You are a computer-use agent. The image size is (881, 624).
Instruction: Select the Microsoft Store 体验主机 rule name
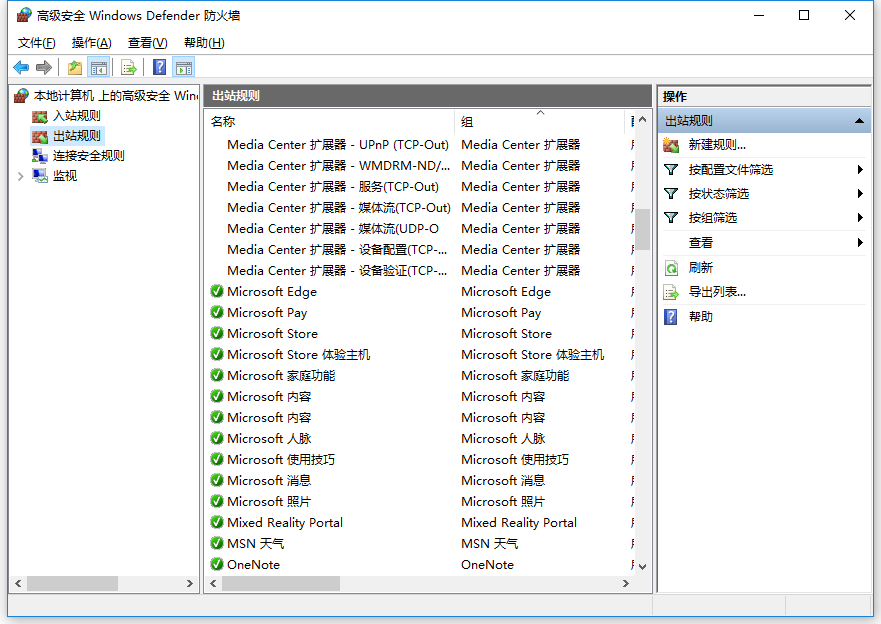pyautogui.click(x=298, y=354)
